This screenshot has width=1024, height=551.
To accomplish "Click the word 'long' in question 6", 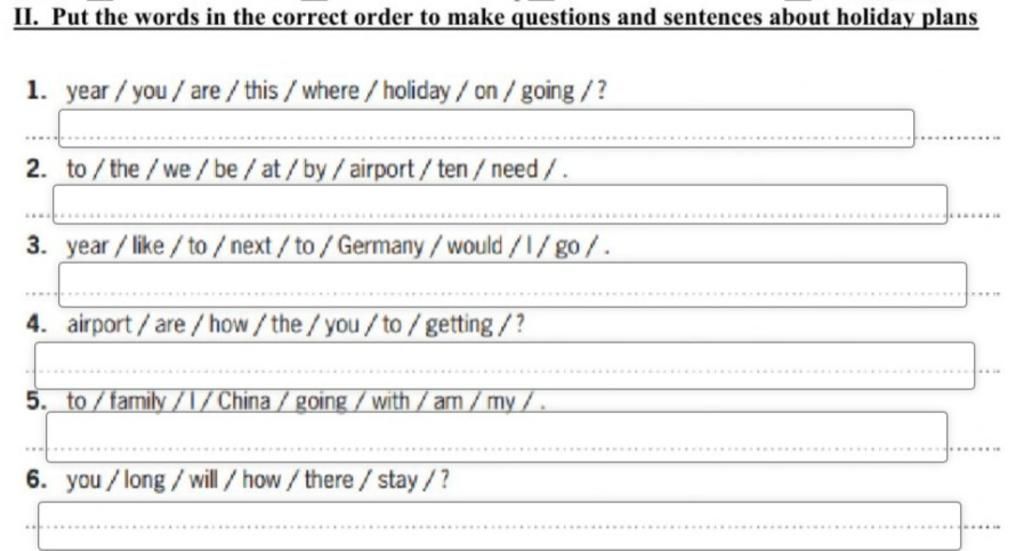I will [144, 480].
